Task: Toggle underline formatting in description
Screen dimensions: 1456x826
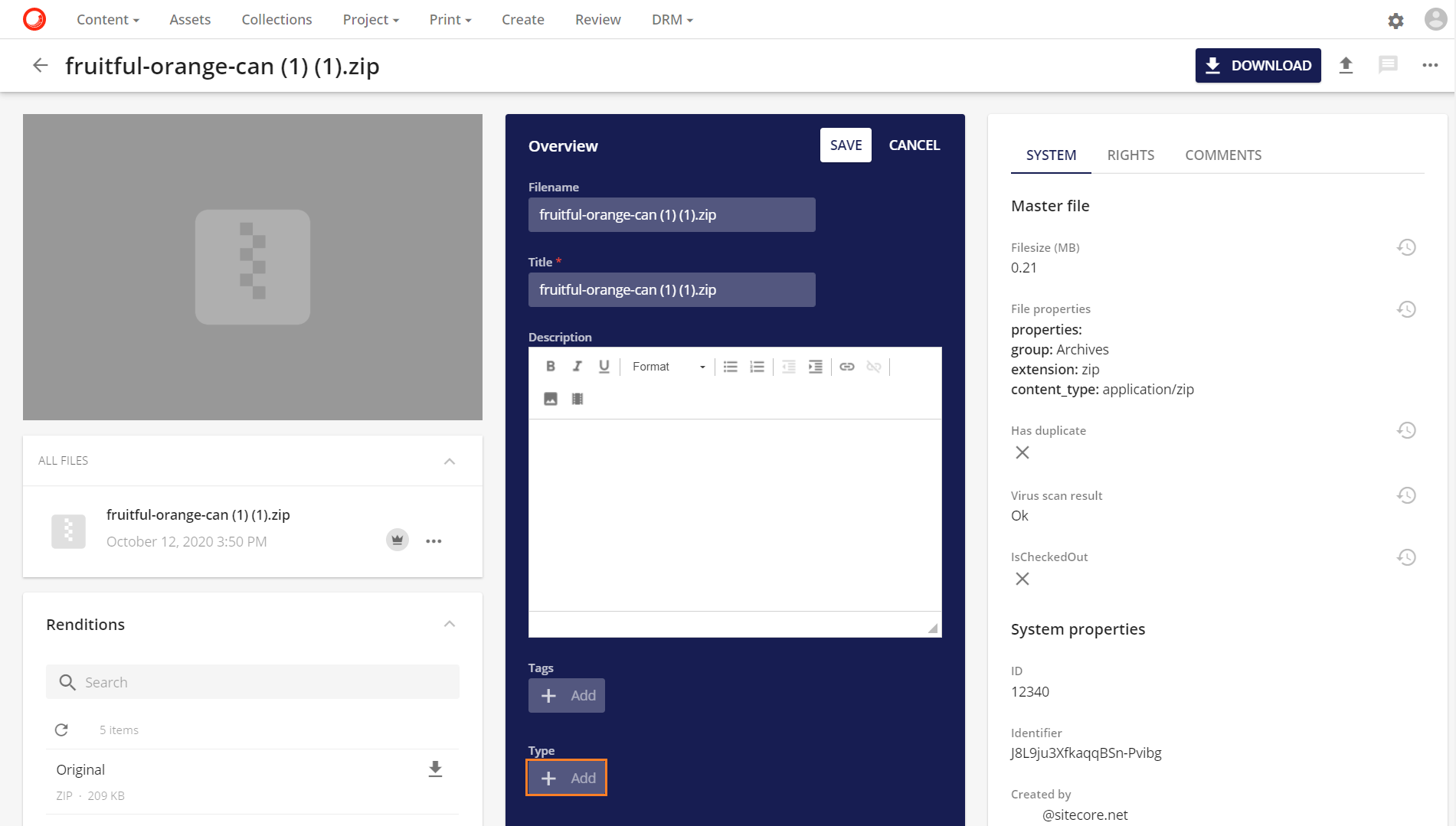Action: click(604, 367)
